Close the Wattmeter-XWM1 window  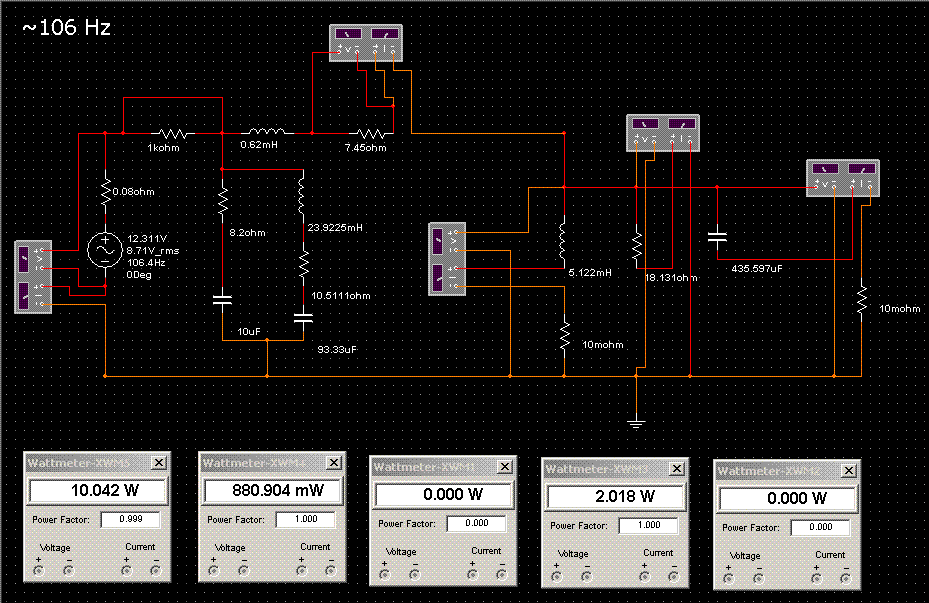point(505,467)
